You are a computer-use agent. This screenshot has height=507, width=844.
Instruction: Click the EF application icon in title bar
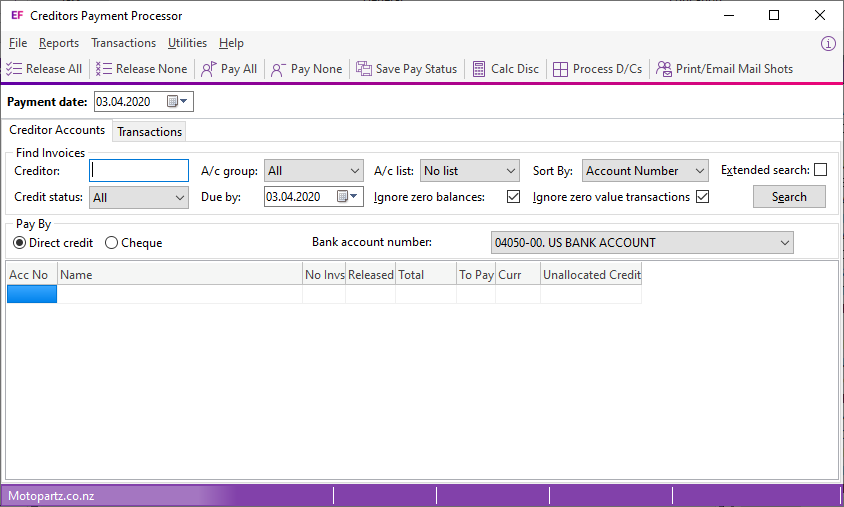click(17, 16)
